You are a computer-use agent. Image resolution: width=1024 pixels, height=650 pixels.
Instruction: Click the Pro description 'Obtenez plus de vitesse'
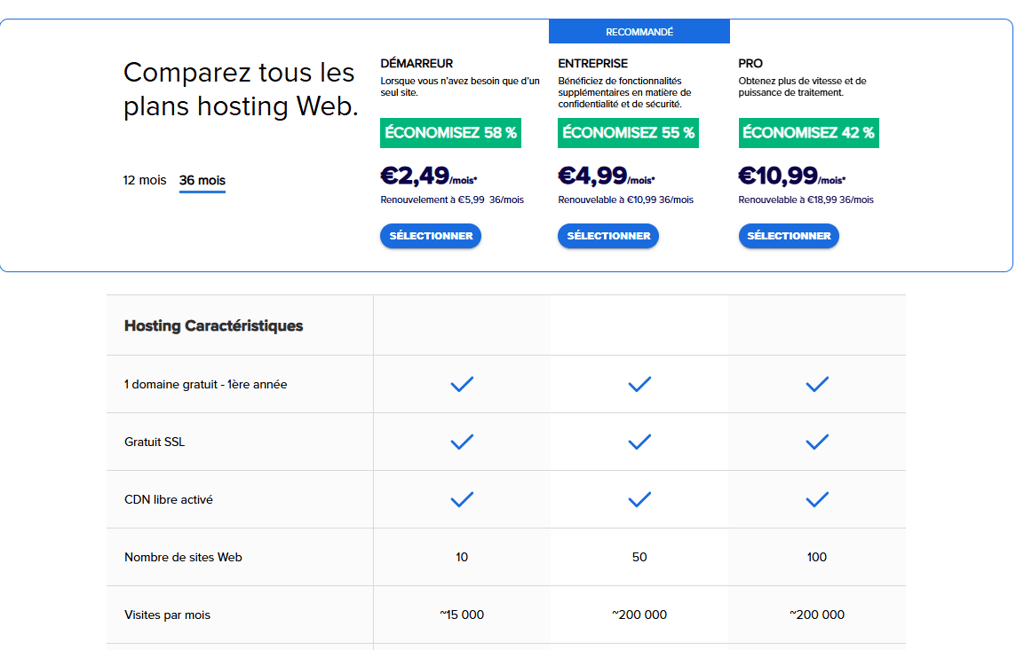(803, 87)
